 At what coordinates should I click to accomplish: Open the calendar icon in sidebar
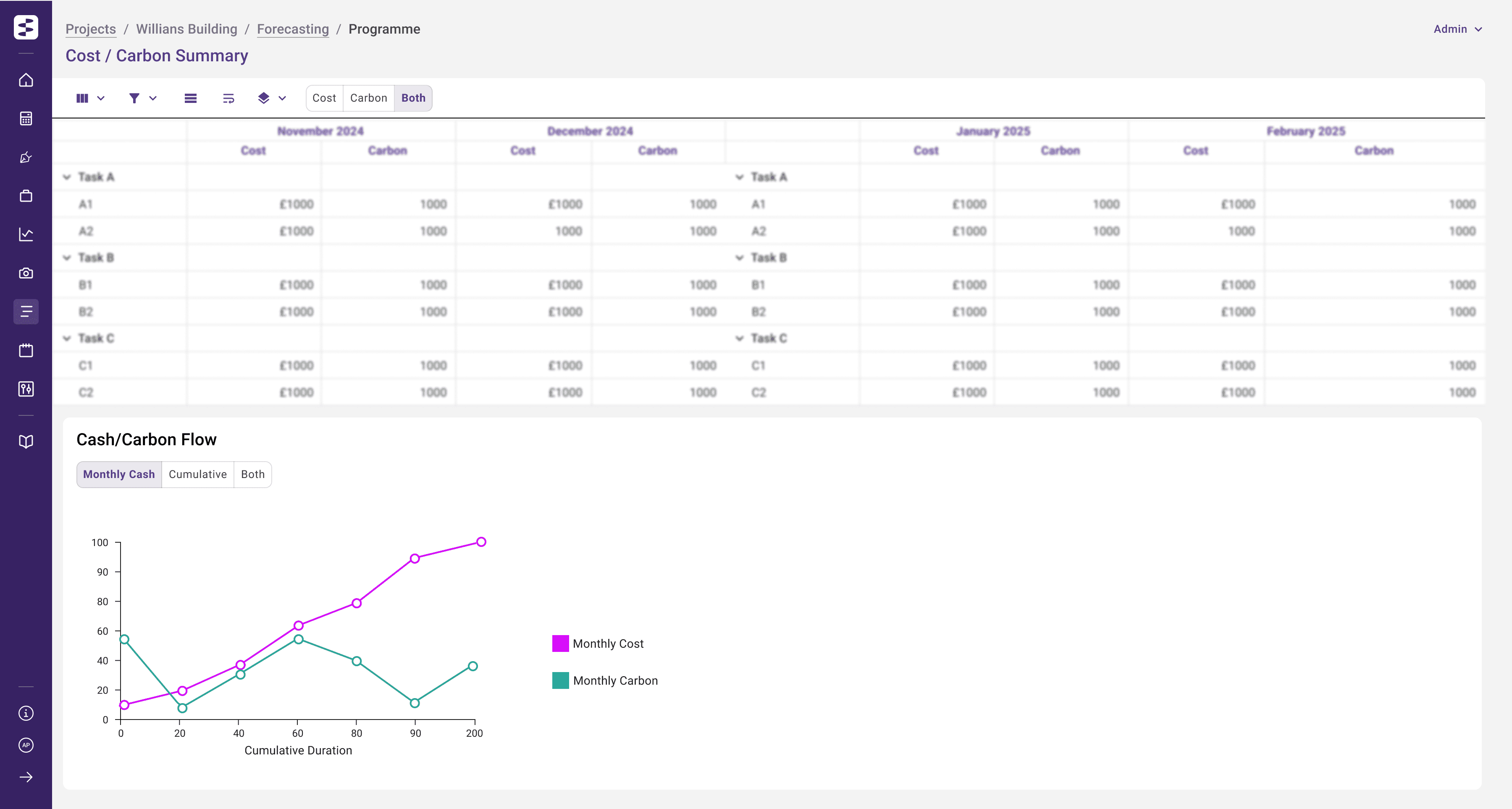26,350
